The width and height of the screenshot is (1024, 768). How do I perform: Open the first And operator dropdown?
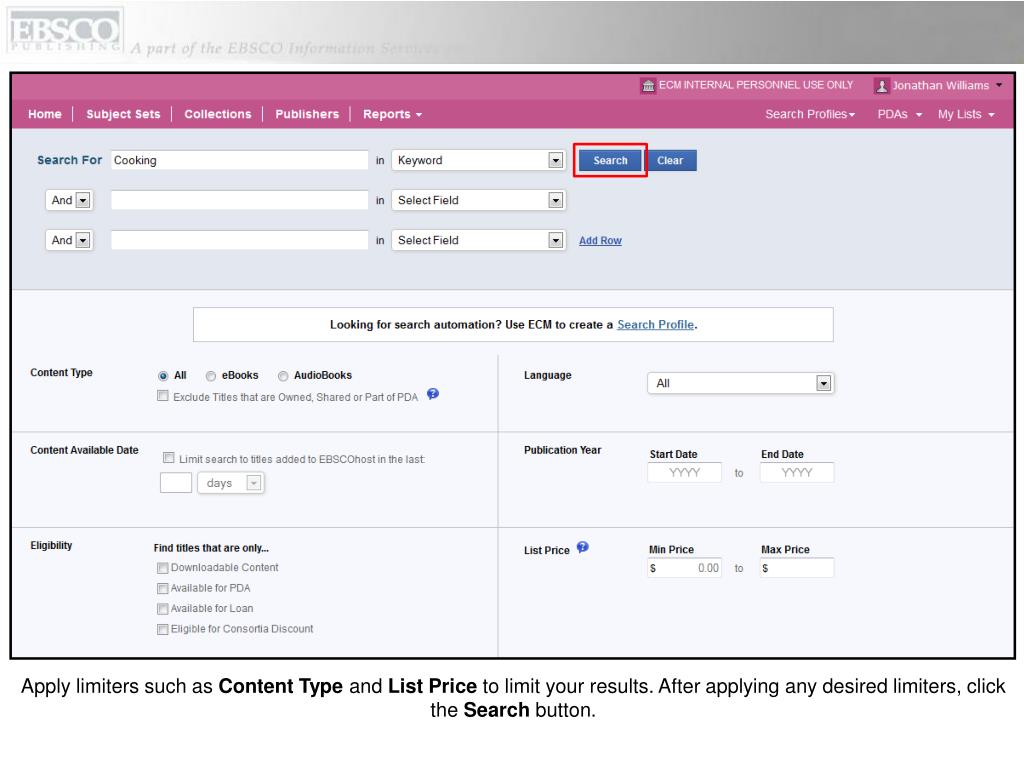[69, 200]
